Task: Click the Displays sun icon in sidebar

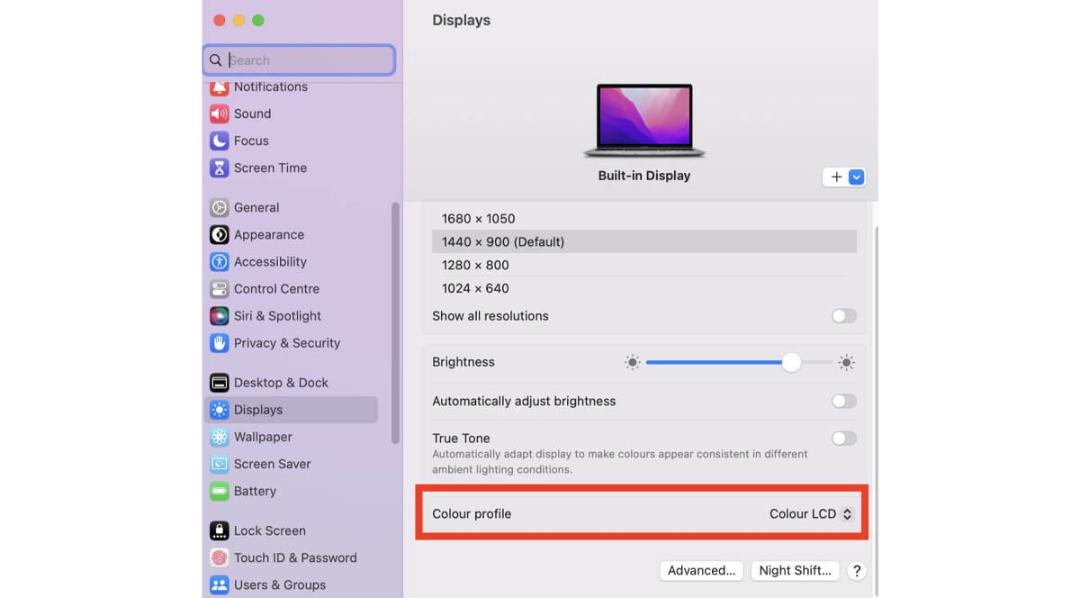Action: (x=219, y=410)
